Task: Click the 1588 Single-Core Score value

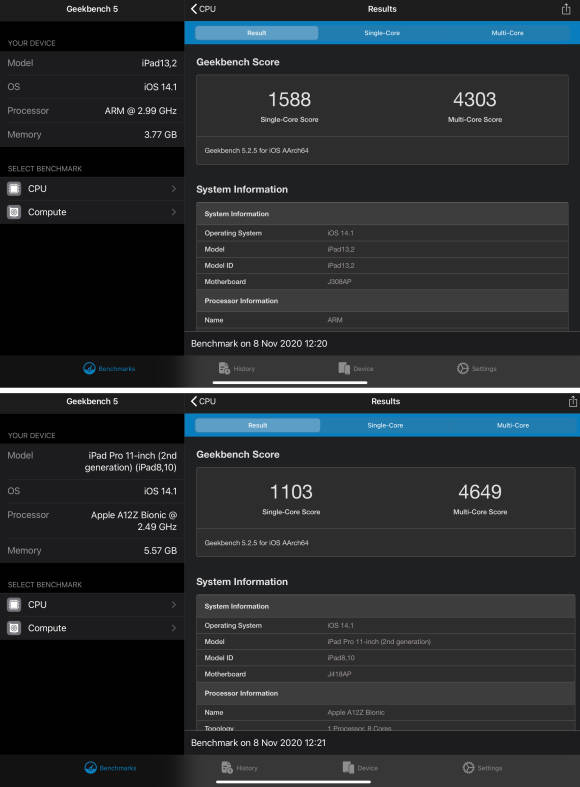Action: 289,99
